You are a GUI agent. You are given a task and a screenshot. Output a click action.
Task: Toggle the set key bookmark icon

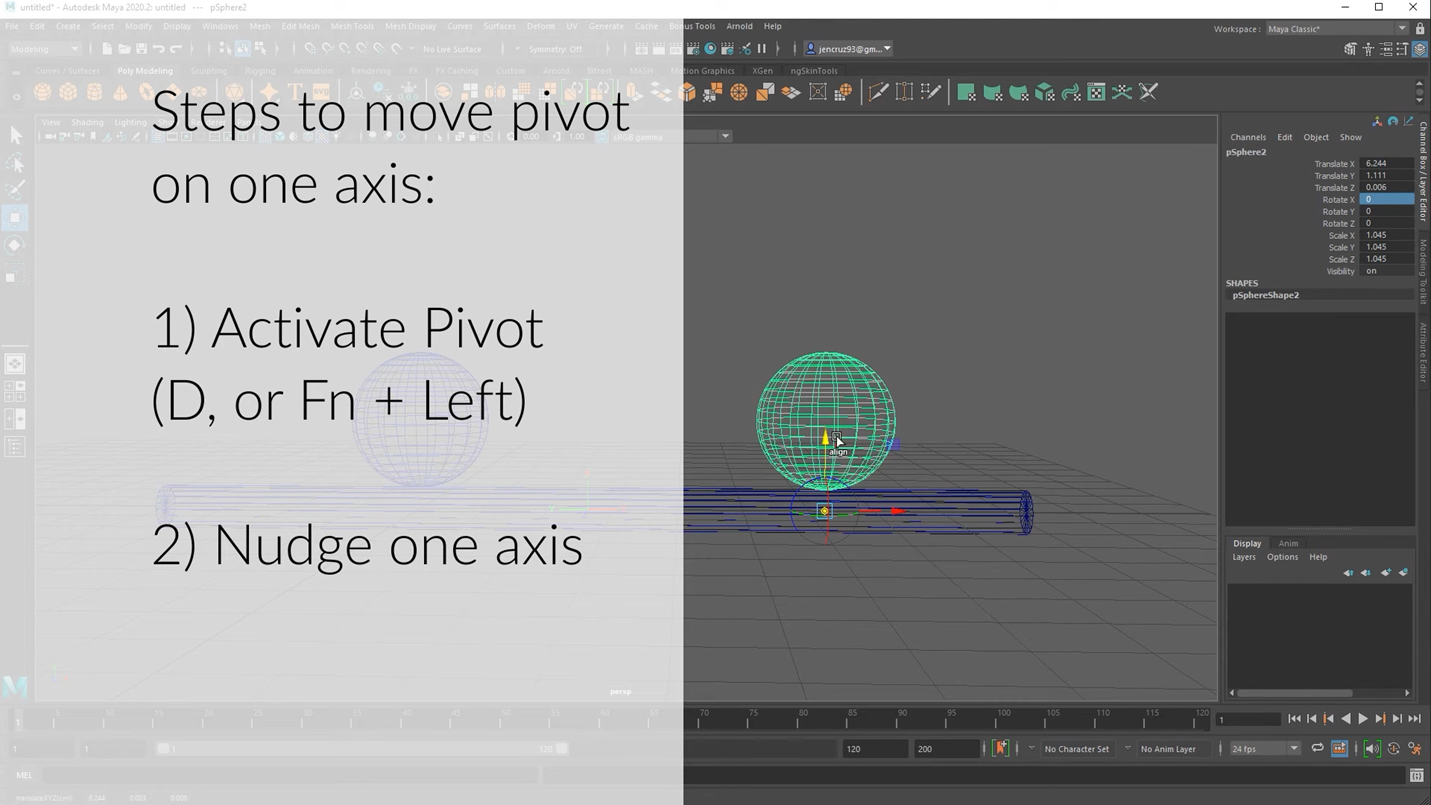1000,748
